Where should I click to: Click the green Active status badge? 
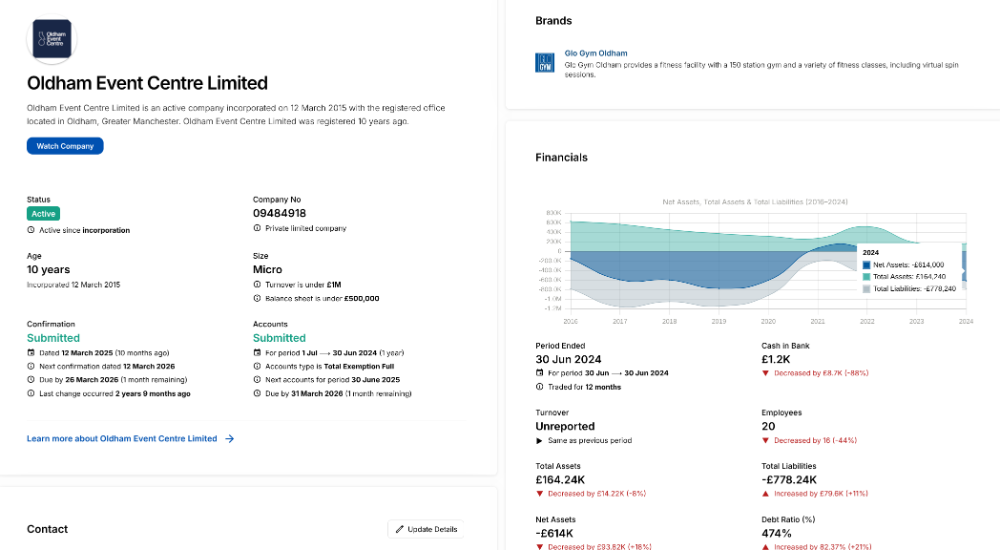pyautogui.click(x=43, y=214)
